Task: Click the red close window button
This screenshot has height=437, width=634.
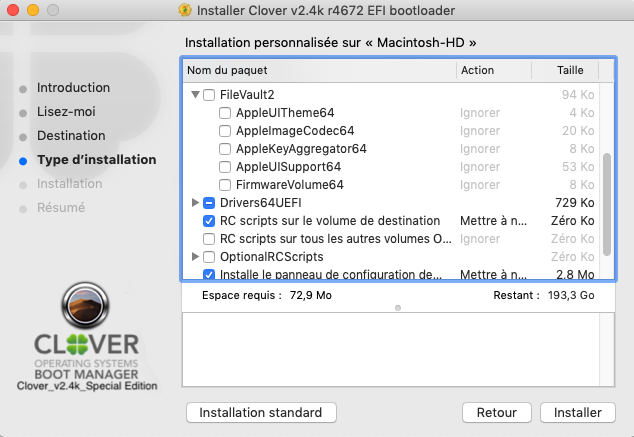Action: 13,10
